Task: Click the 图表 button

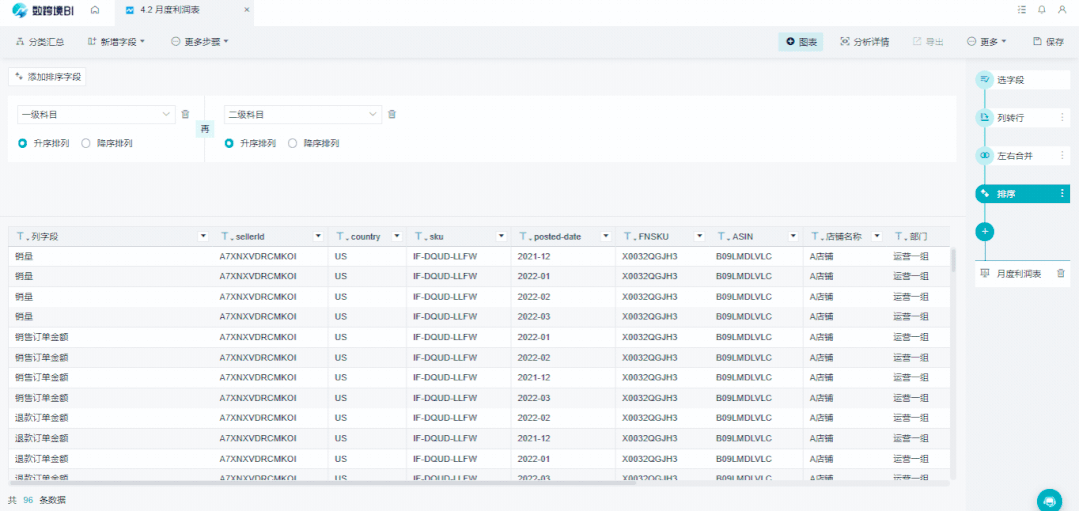Action: 800,42
